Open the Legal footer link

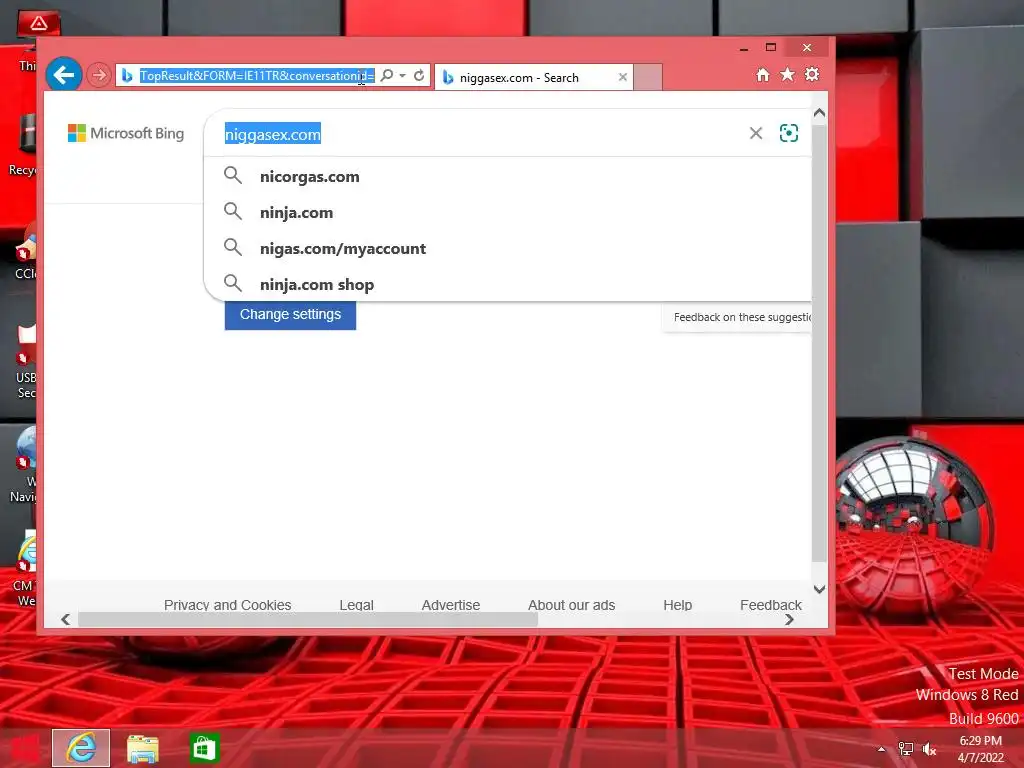356,605
